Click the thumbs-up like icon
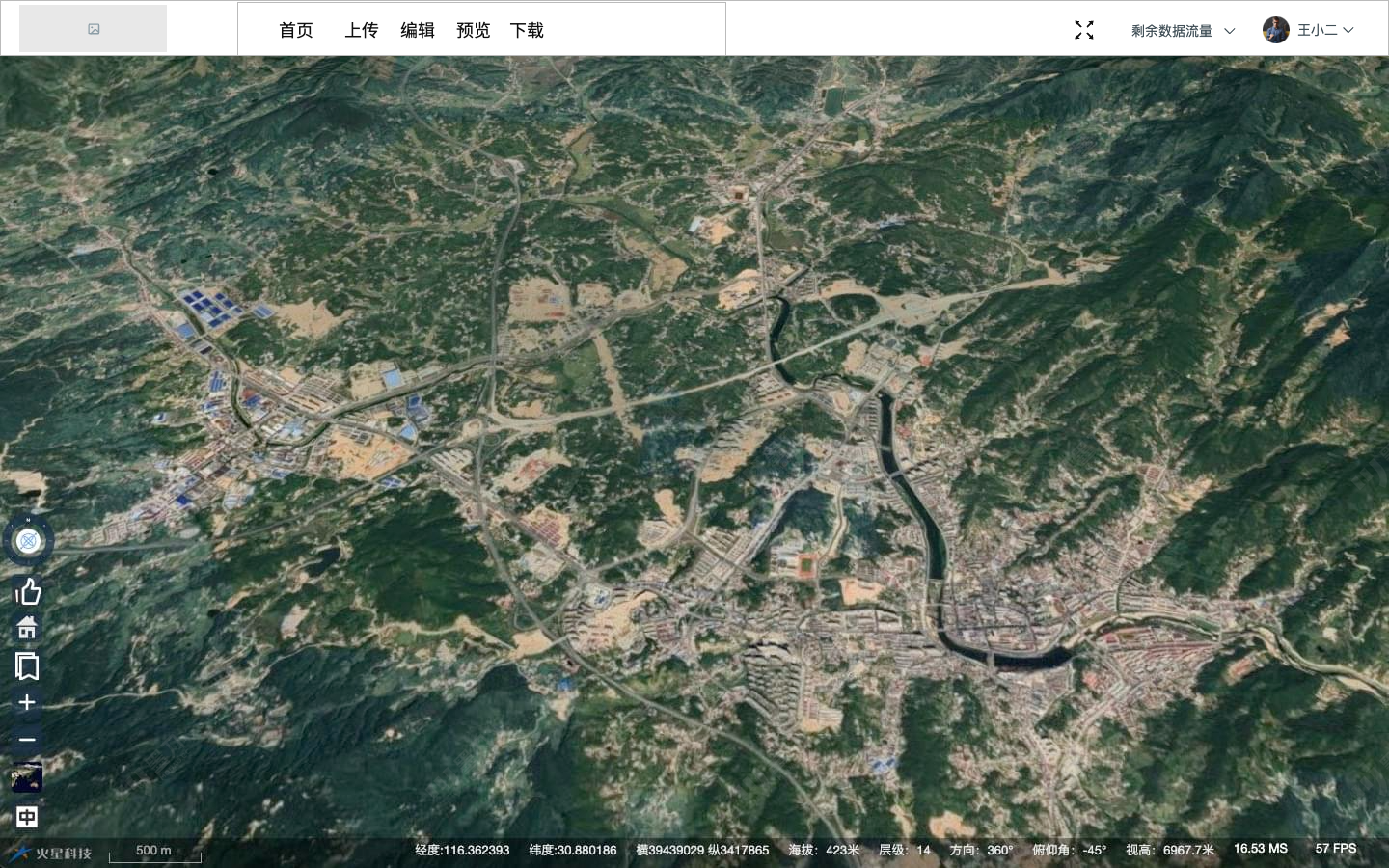Image resolution: width=1389 pixels, height=868 pixels. point(28,591)
